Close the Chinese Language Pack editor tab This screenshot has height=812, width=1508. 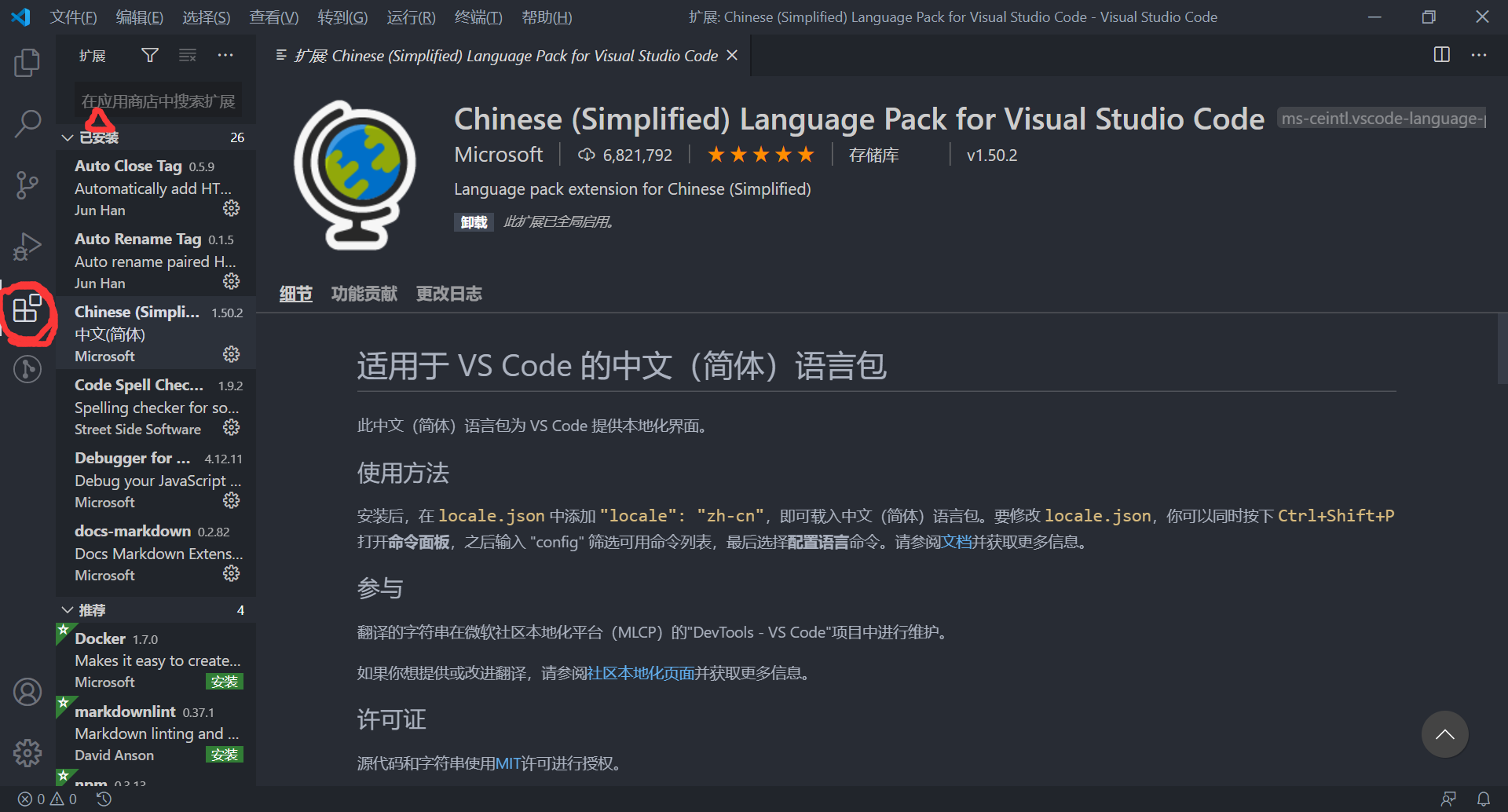click(732, 55)
